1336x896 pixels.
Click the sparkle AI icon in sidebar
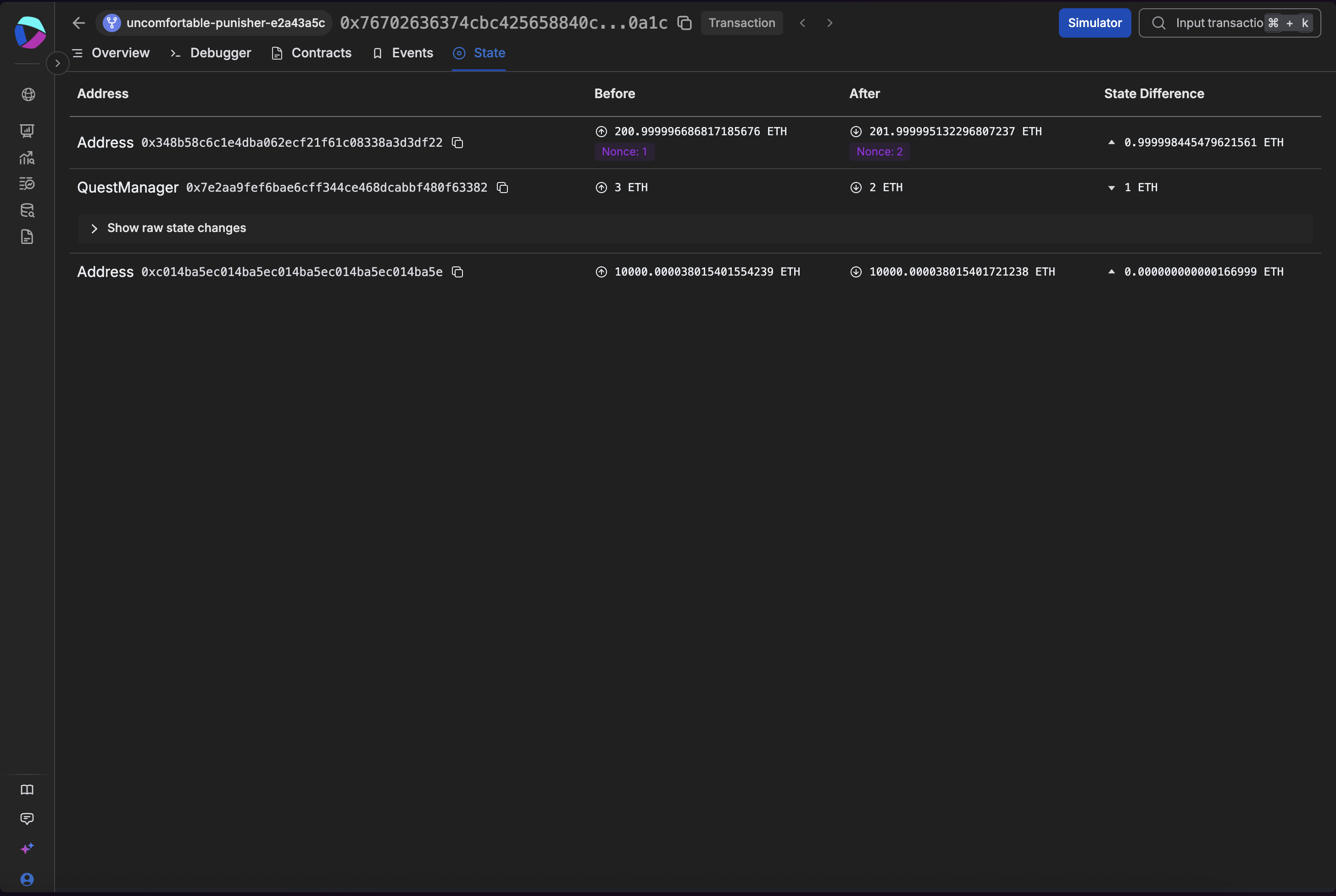tap(27, 848)
